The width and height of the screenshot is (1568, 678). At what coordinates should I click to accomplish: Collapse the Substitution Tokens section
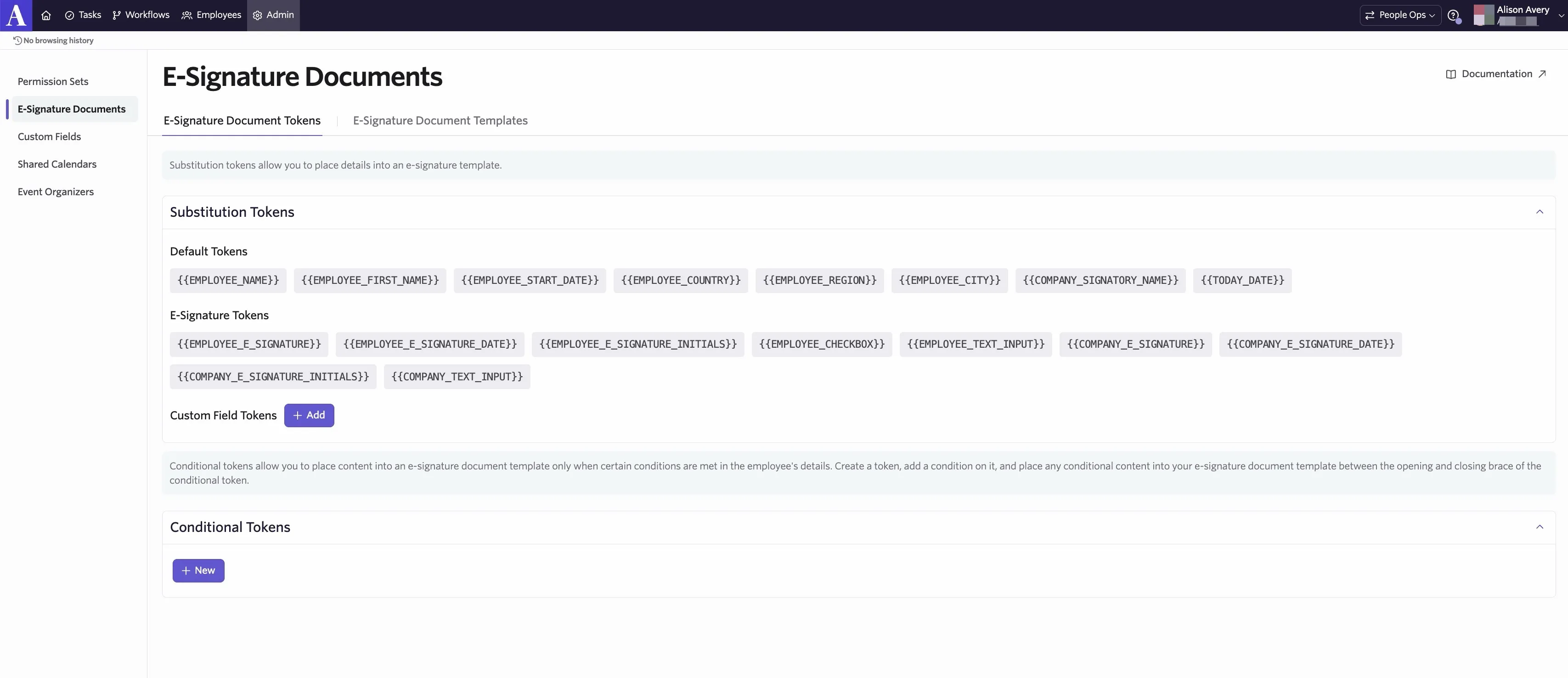[x=1540, y=212]
